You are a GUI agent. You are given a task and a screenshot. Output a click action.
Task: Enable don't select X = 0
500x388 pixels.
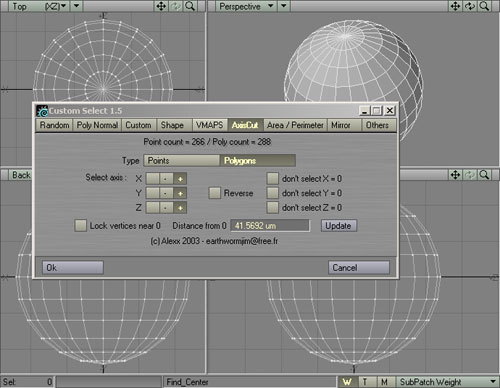point(273,178)
